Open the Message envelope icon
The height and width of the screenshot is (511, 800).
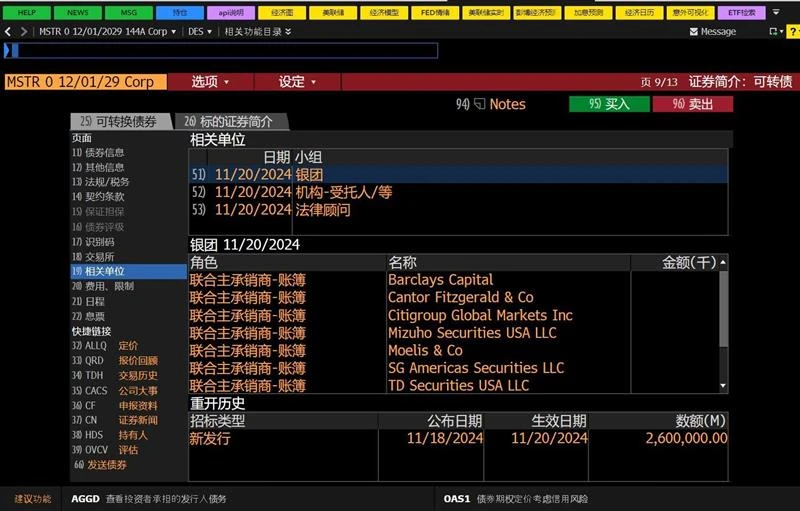point(694,32)
